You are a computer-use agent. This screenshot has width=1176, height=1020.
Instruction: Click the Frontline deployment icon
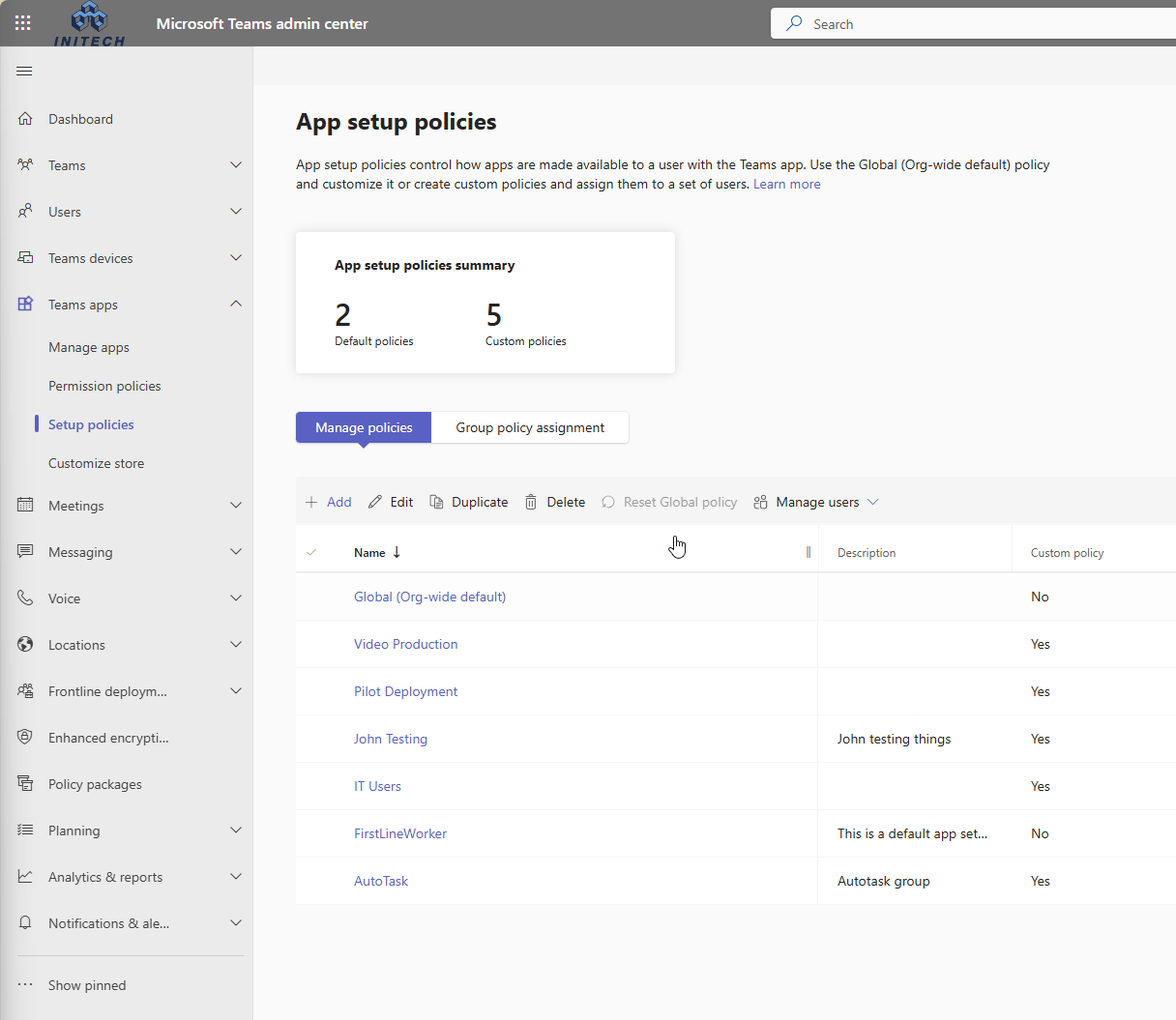click(x=25, y=691)
